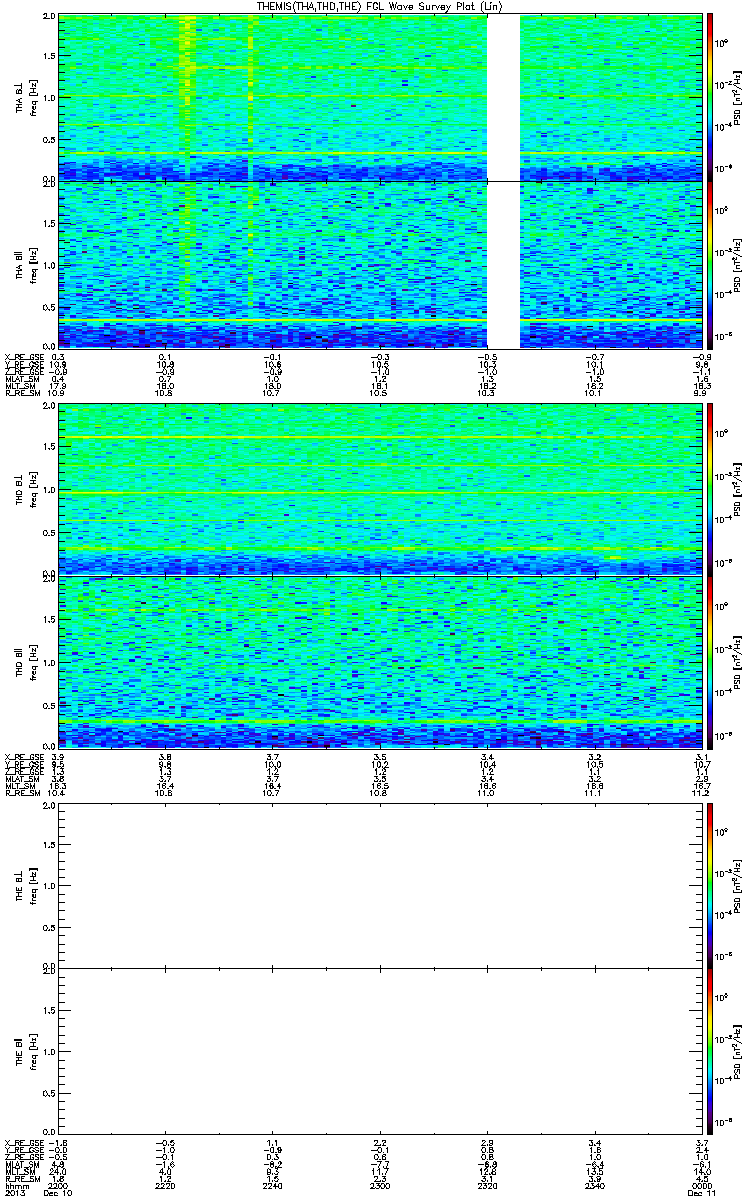
Task: Click the 2240 time tick label
Action: [x=273, y=1186]
